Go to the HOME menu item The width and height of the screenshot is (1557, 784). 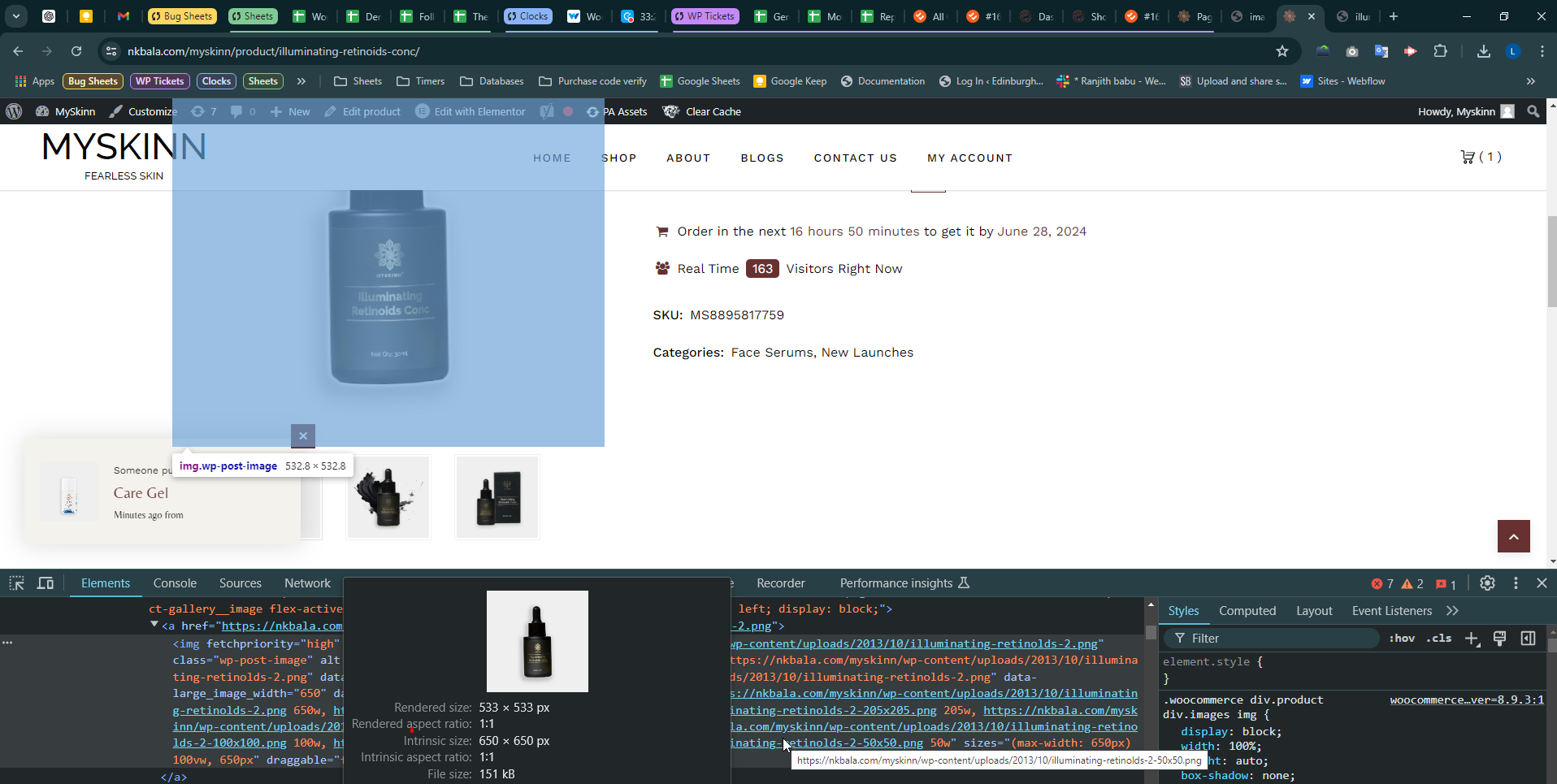[x=552, y=158]
